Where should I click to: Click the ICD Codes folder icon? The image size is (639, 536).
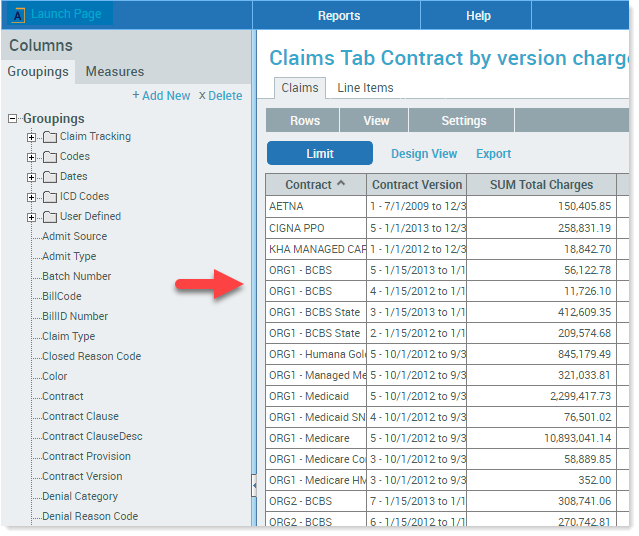point(50,197)
